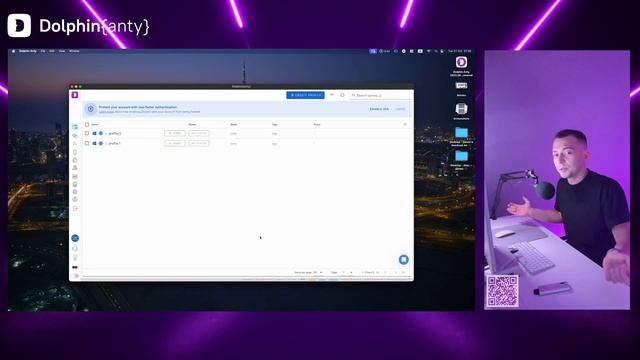The image size is (640, 360).
Task: Select the profile 2 name text
Action: coord(115,133)
